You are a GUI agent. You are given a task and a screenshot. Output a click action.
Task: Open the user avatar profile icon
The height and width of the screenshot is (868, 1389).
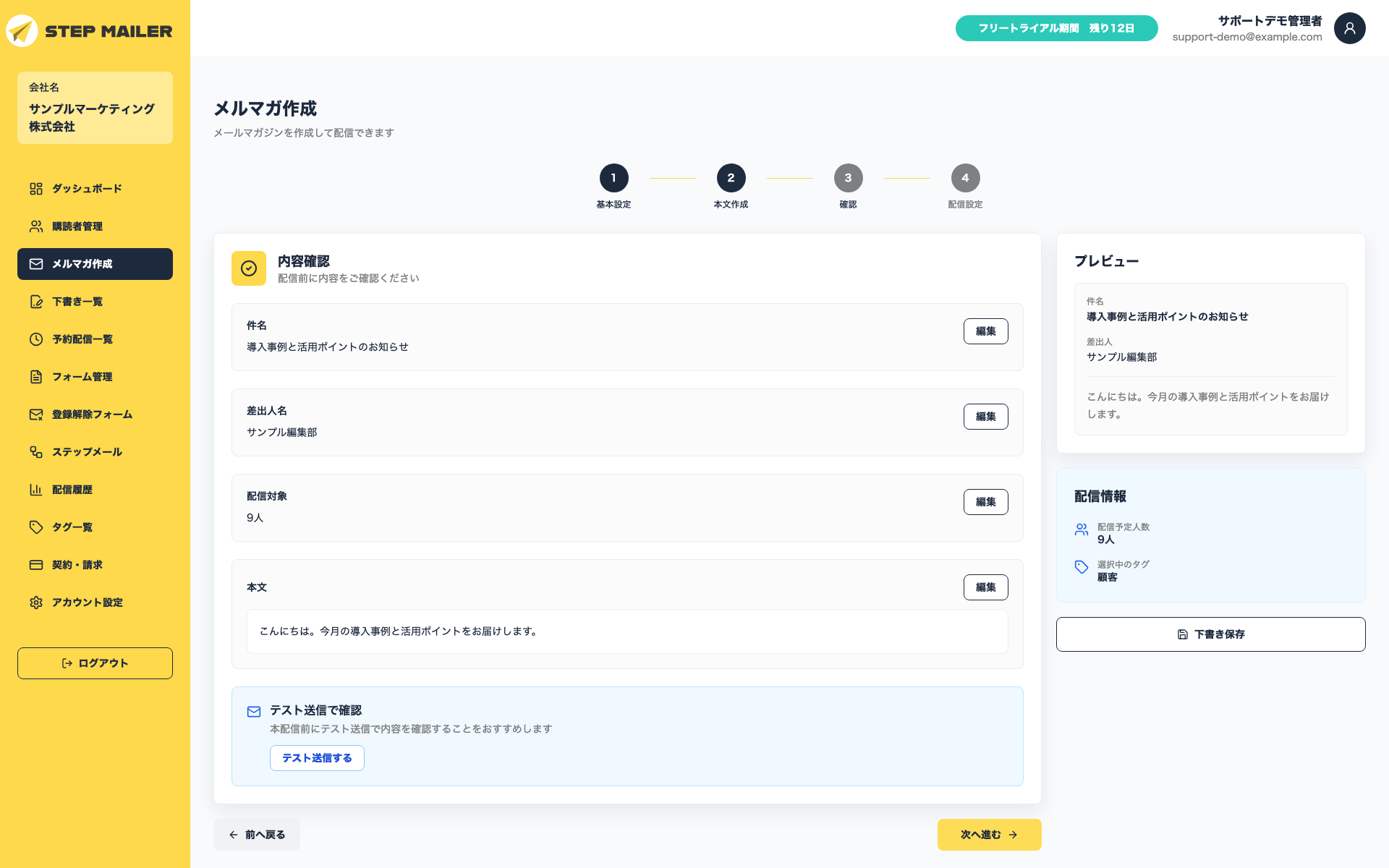click(1349, 28)
